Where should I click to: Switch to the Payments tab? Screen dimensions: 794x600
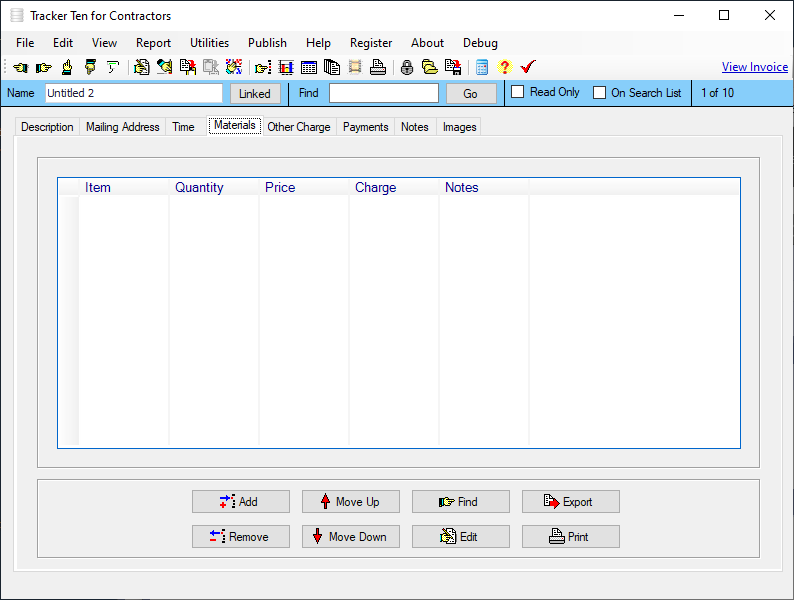click(x=366, y=127)
